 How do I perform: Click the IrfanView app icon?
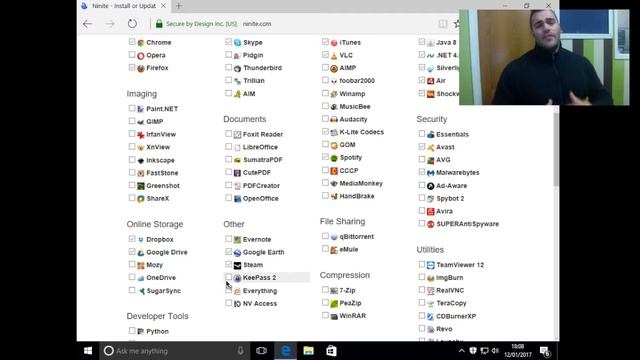141,134
